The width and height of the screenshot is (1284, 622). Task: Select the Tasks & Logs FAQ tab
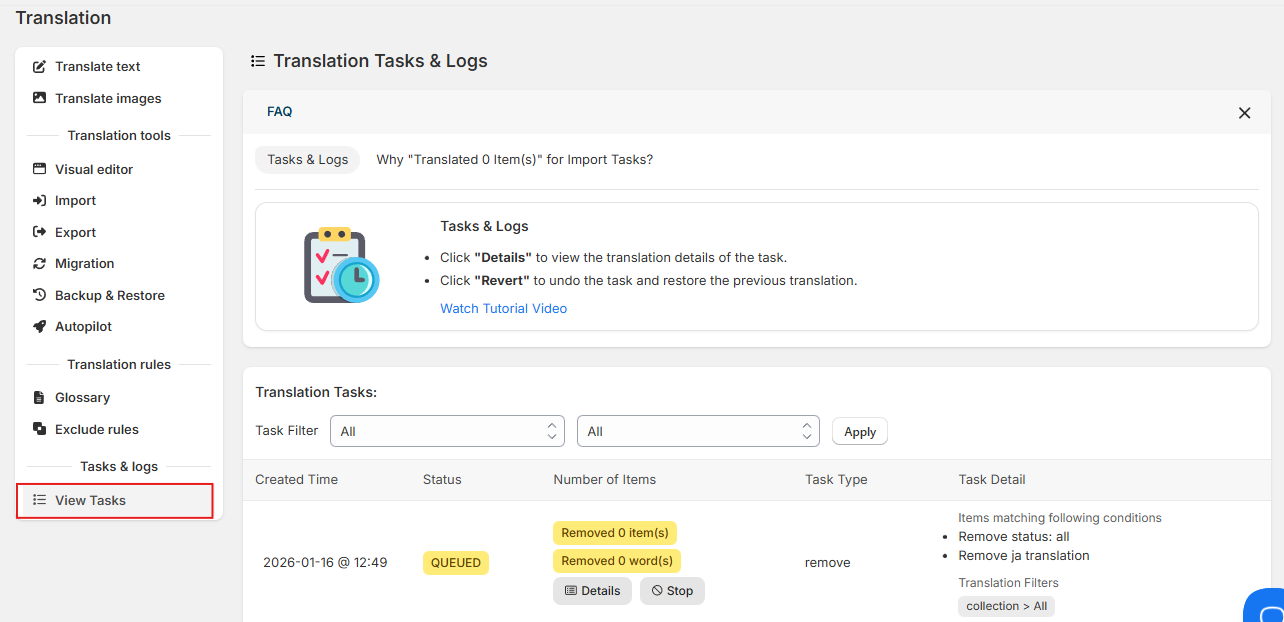tap(307, 160)
